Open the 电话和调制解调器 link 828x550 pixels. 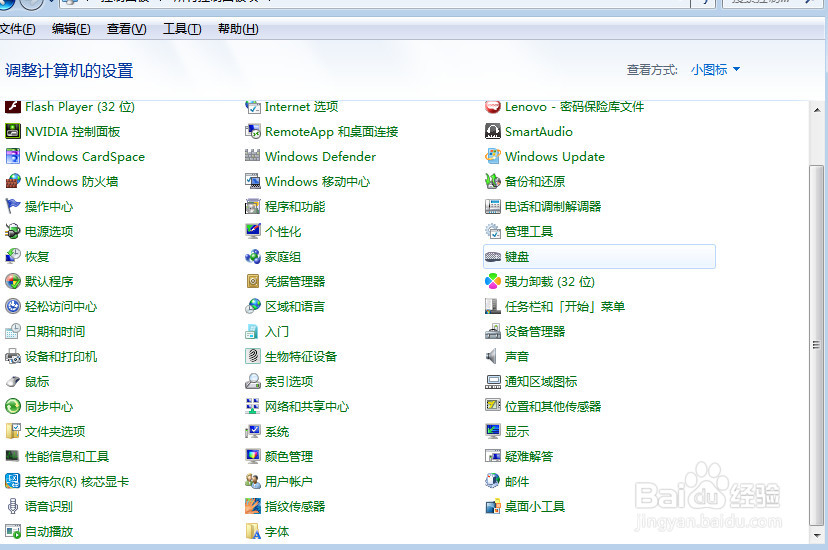click(553, 207)
